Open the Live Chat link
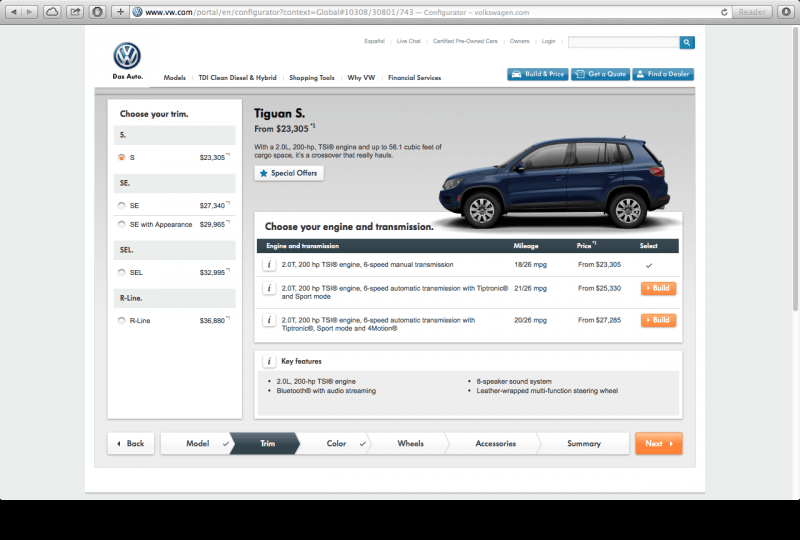The image size is (800, 540). [x=409, y=41]
